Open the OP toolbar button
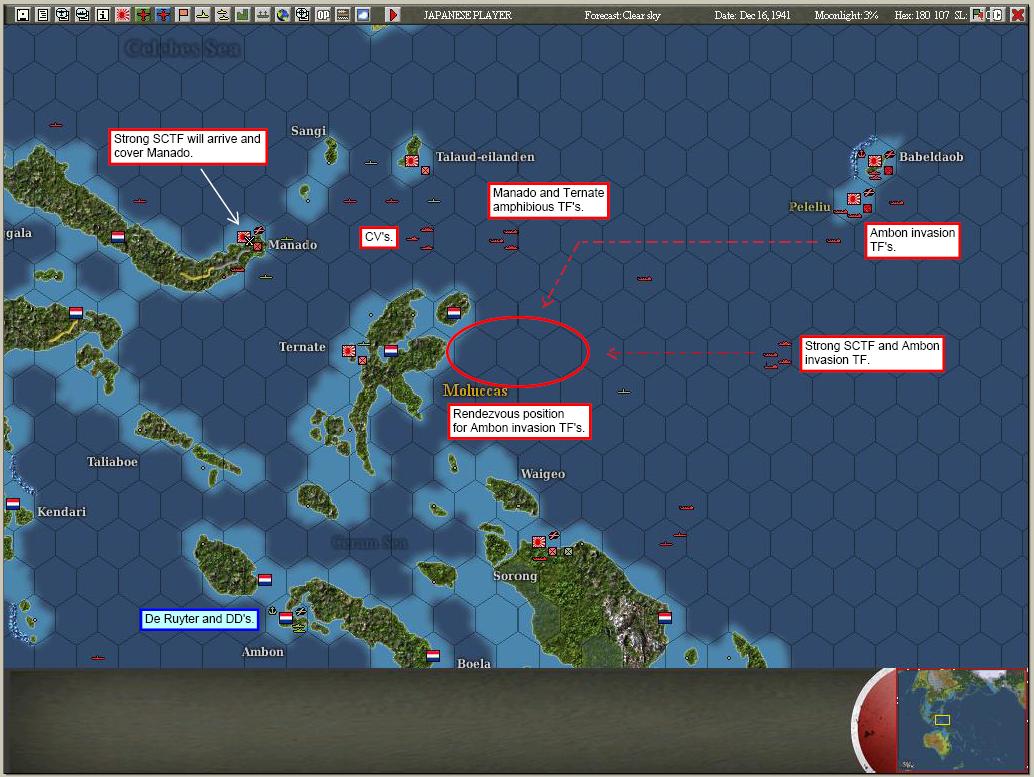Screen dimensions: 1034x777 click(x=322, y=15)
